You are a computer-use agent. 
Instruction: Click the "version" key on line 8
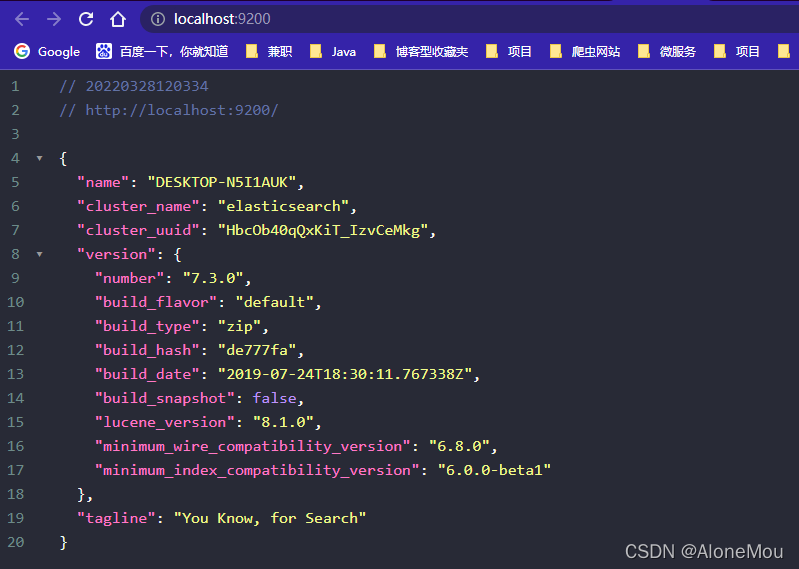coord(116,254)
